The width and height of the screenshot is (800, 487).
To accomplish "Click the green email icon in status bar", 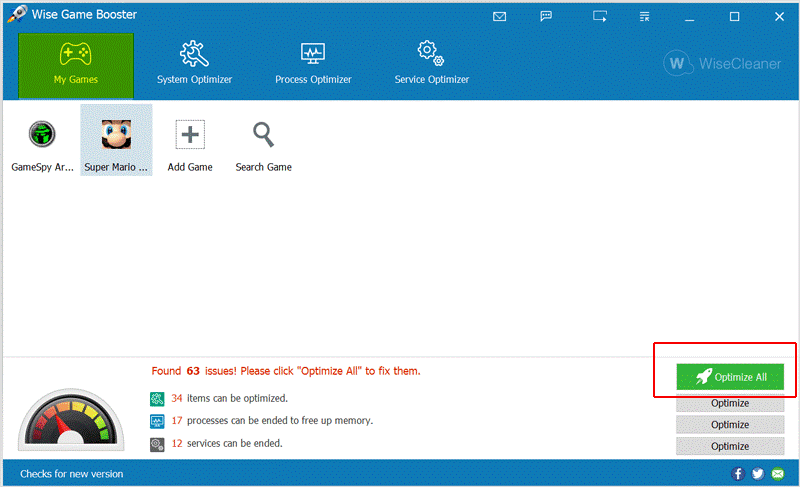I will click(778, 474).
